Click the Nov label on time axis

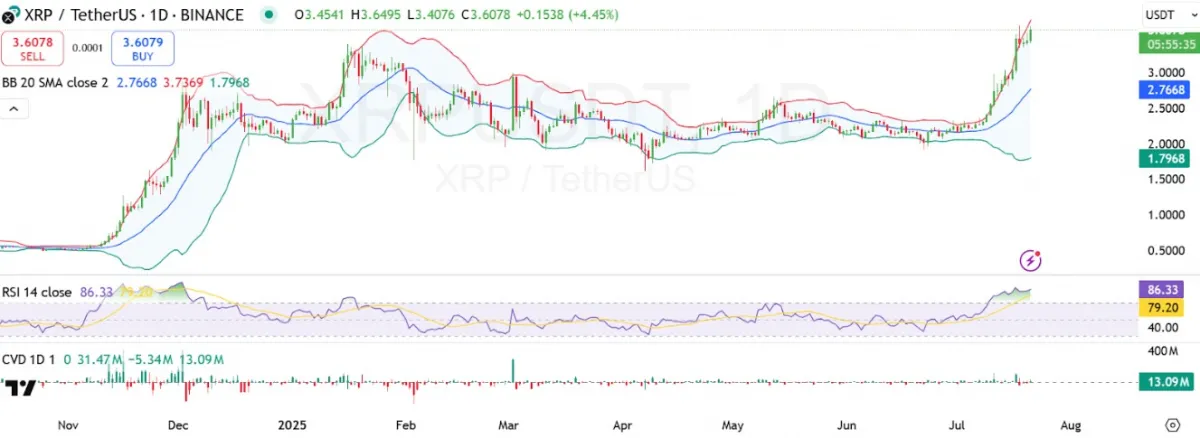click(x=68, y=425)
